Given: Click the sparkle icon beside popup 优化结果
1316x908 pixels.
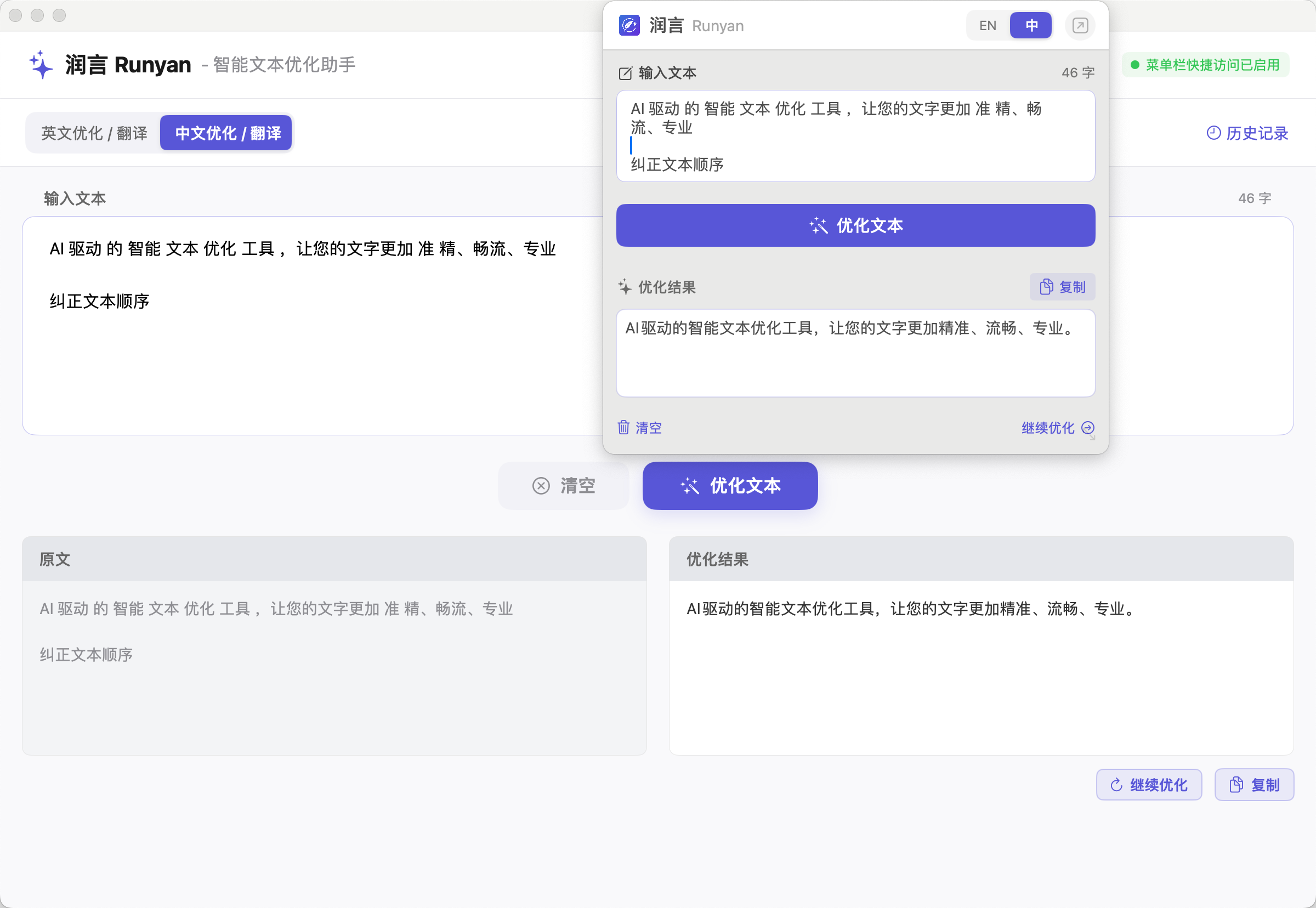Looking at the screenshot, I should [625, 287].
